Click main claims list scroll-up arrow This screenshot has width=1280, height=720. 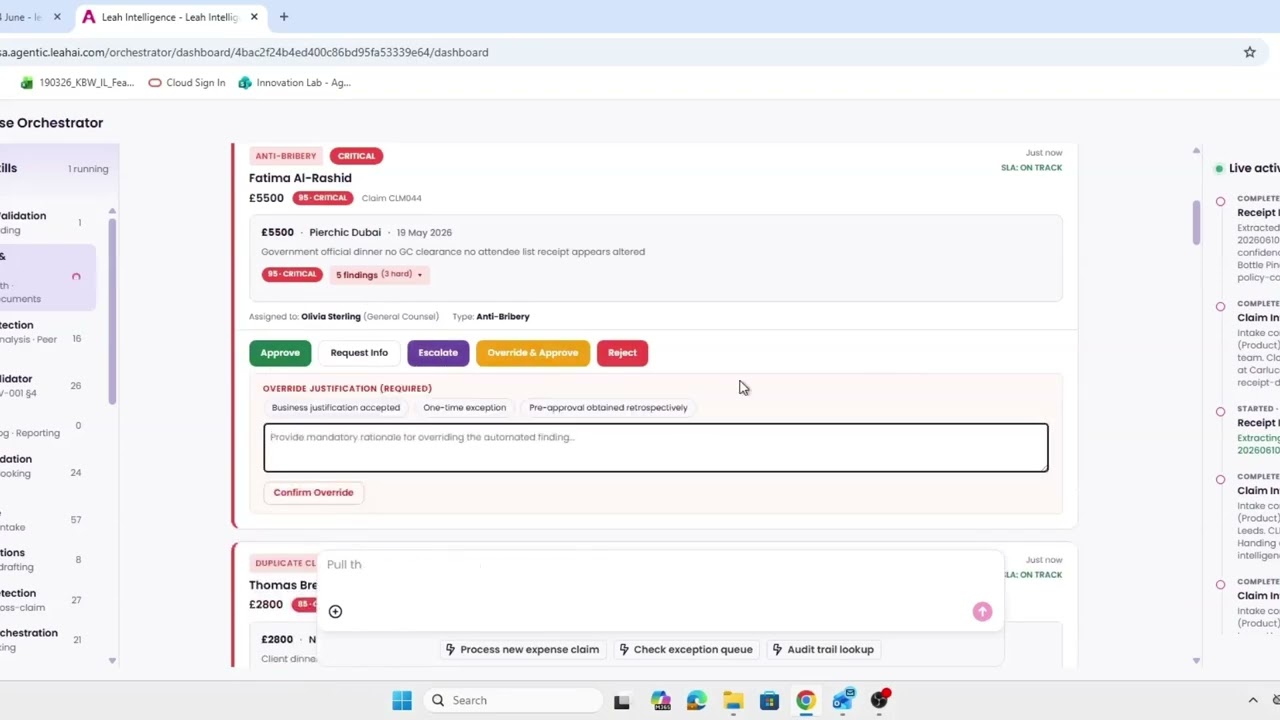tap(1196, 150)
